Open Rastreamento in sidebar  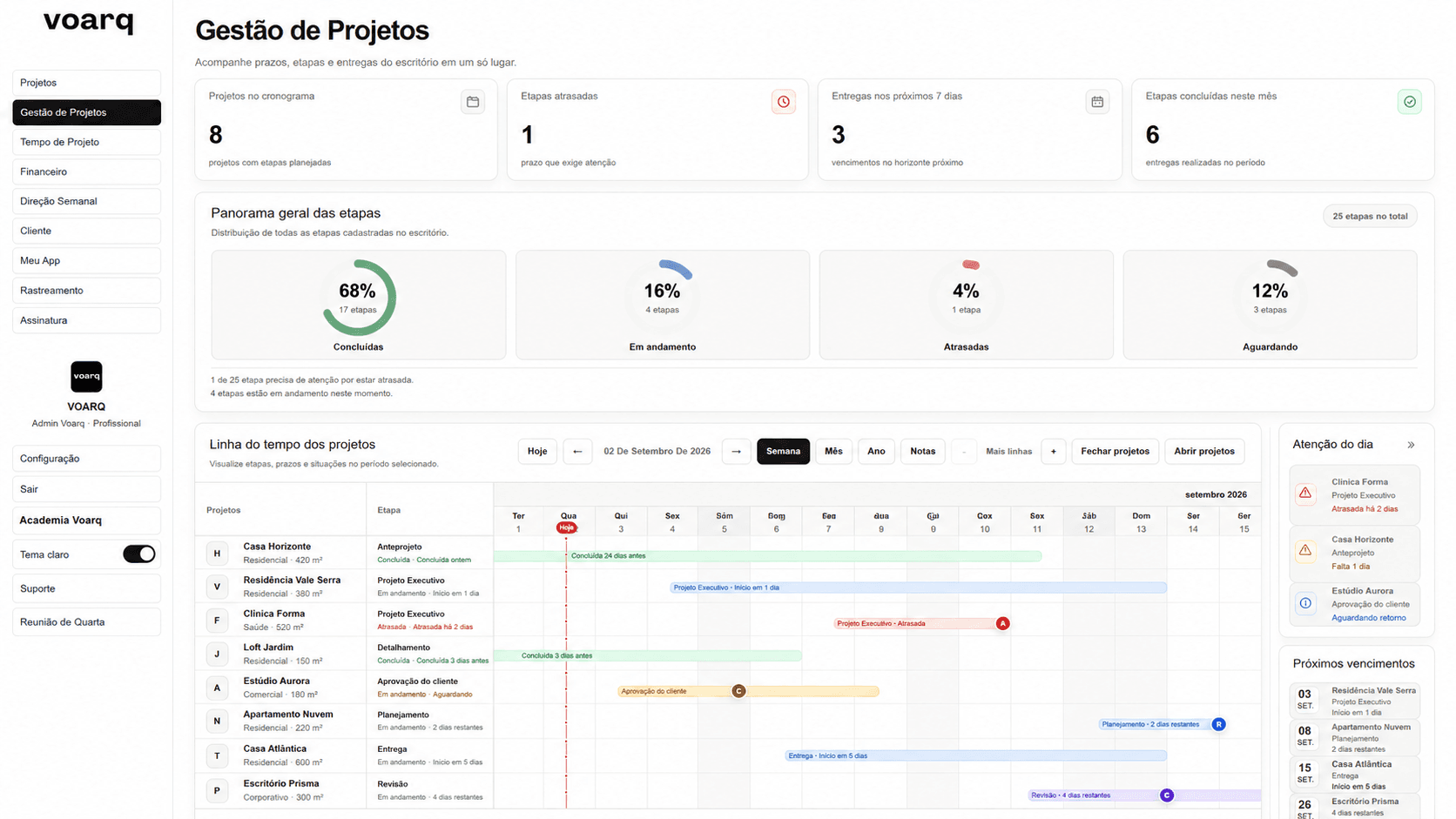[x=86, y=291]
